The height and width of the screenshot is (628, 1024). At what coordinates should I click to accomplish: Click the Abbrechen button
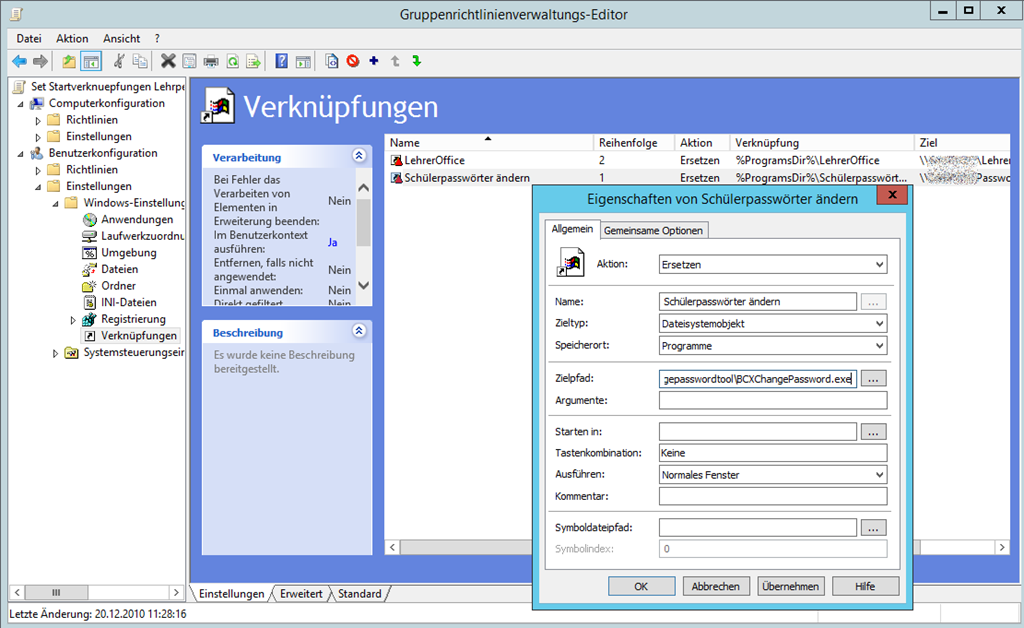pos(715,586)
